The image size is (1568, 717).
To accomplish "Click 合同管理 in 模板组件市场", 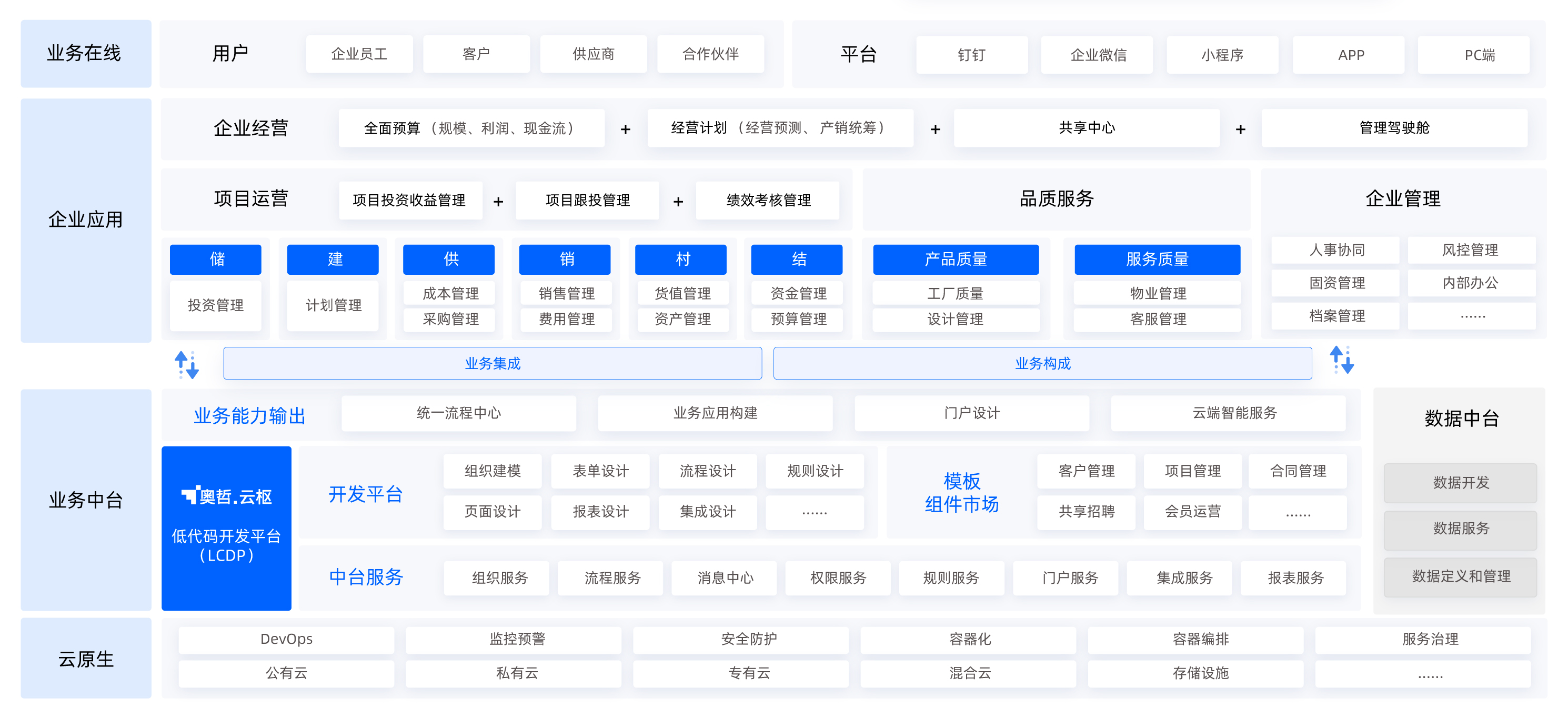I will (1298, 471).
